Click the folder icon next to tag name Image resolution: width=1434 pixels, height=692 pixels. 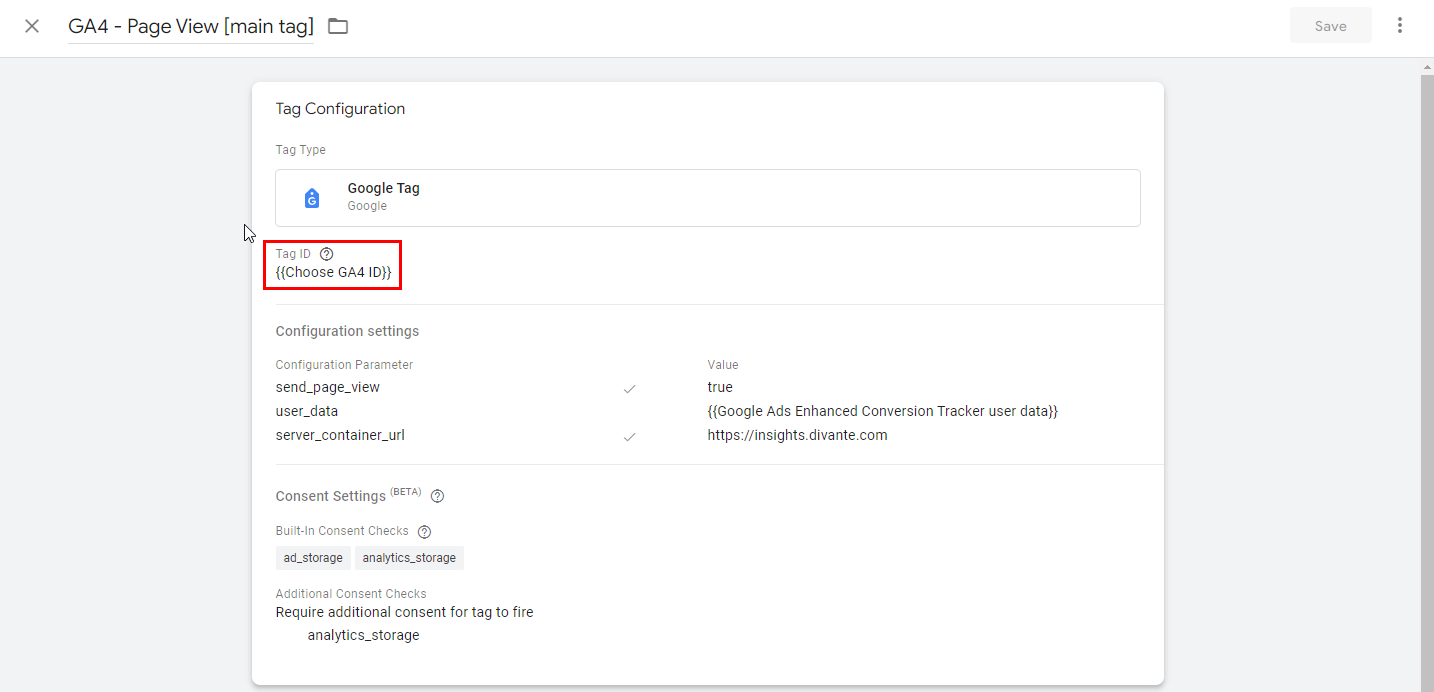coord(338,26)
